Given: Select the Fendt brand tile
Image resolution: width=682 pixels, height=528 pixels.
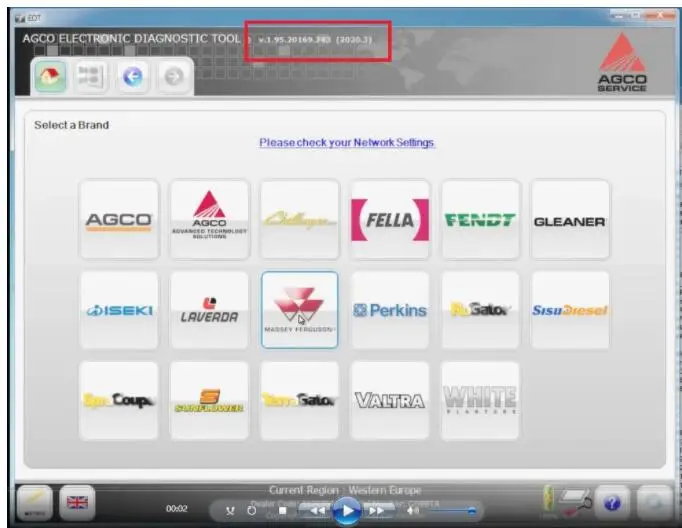Looking at the screenshot, I should pyautogui.click(x=480, y=220).
